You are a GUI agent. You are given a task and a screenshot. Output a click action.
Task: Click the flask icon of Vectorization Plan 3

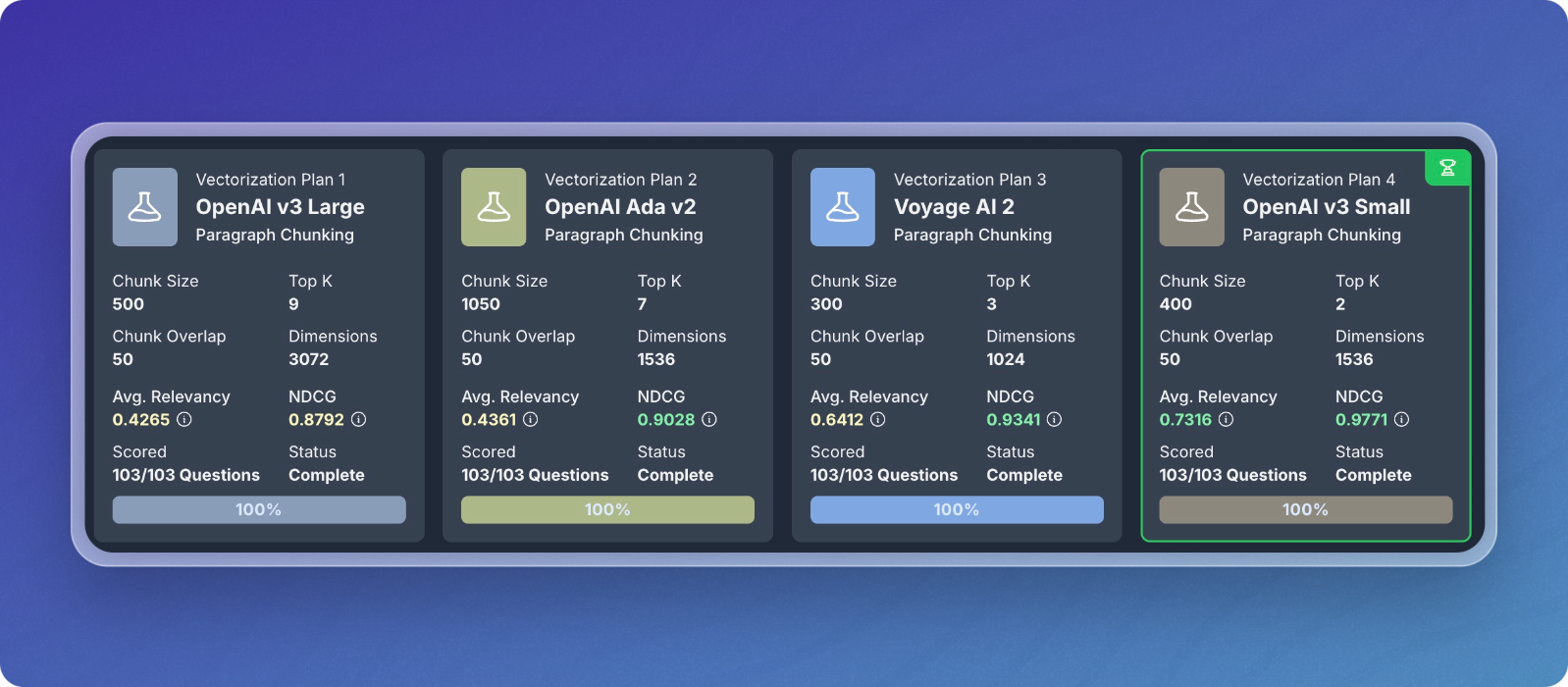click(x=843, y=207)
